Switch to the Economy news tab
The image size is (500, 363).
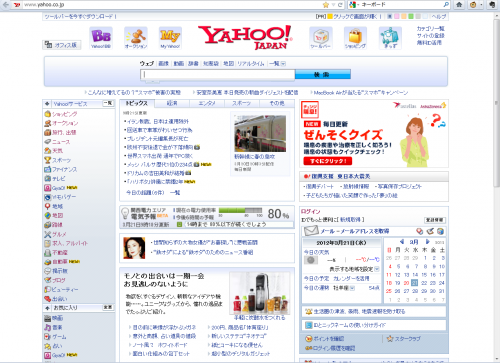tap(172, 103)
